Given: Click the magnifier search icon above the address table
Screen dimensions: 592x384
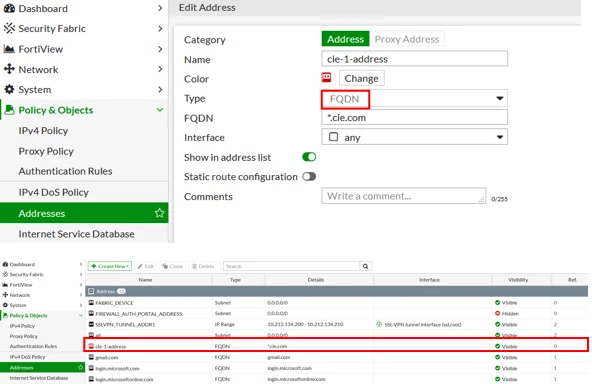Looking at the screenshot, I should (x=365, y=266).
